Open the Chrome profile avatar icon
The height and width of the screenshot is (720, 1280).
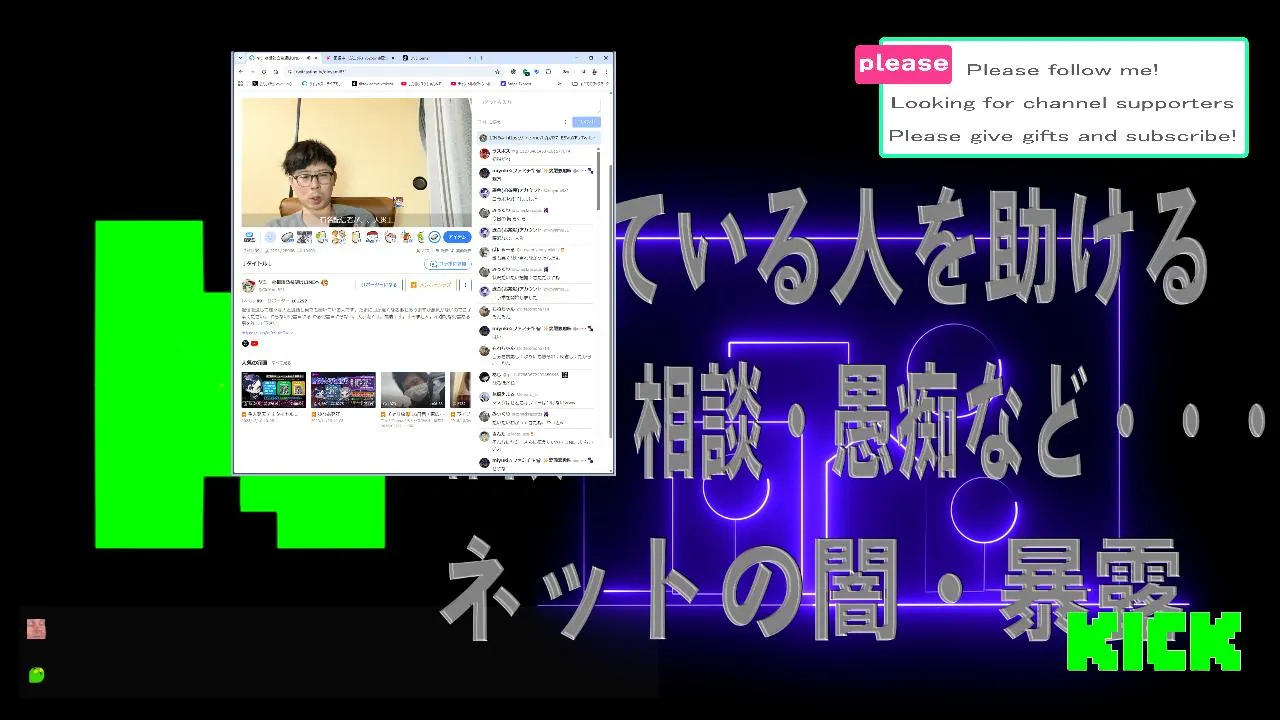coord(594,72)
